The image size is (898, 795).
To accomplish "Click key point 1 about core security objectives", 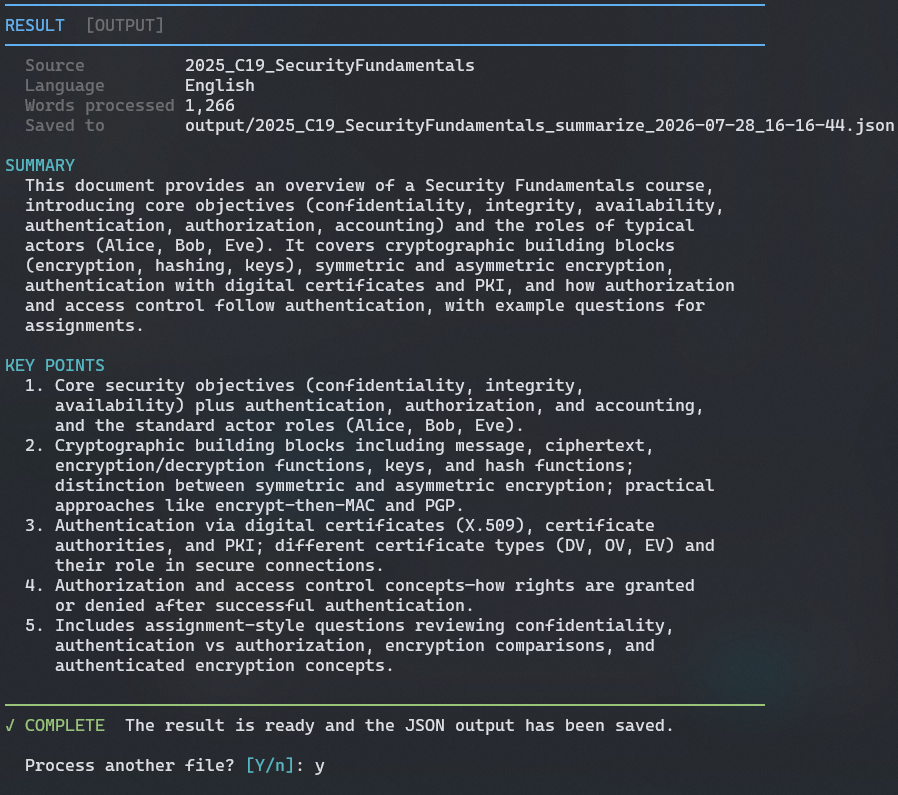I will [x=364, y=406].
